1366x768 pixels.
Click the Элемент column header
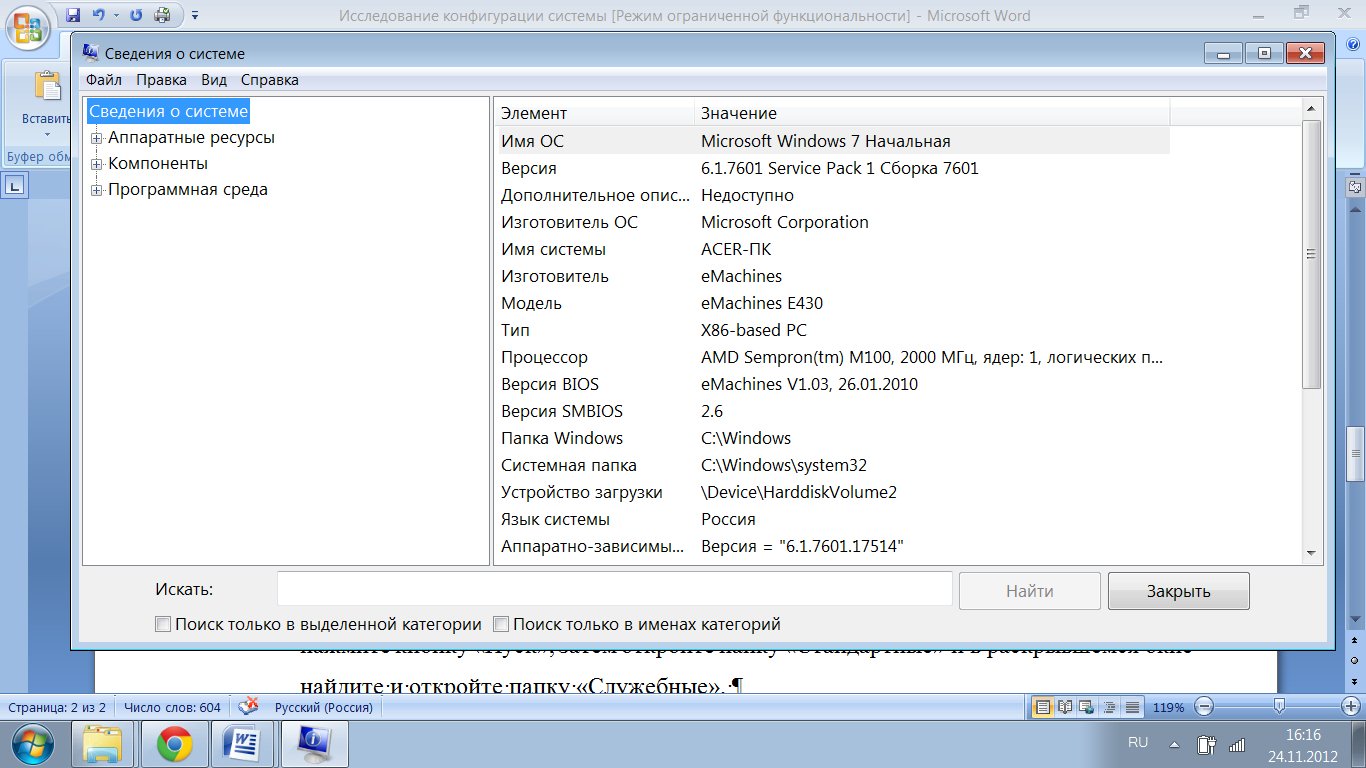(595, 113)
